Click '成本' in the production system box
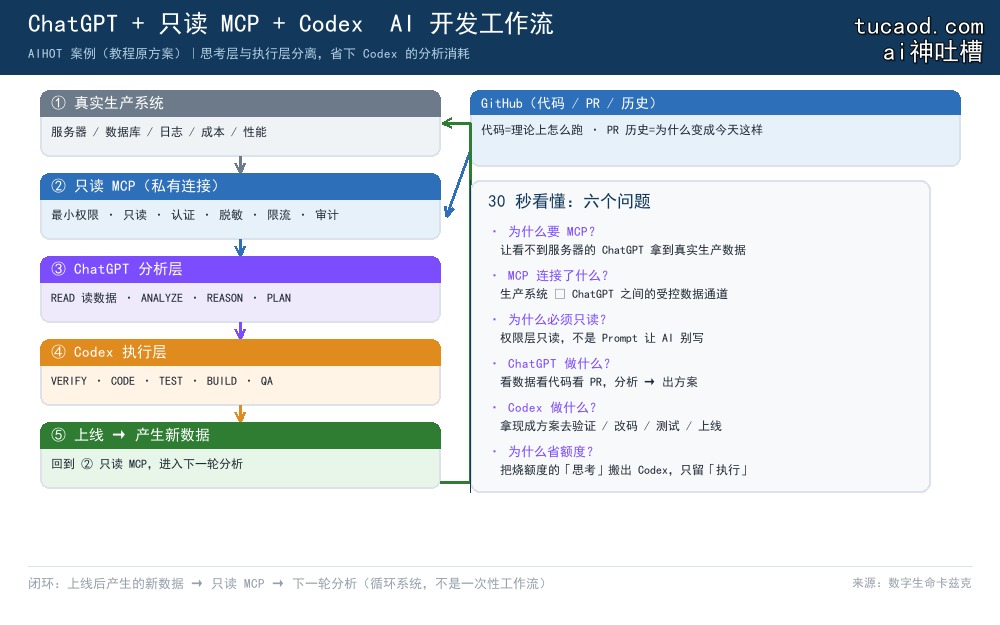The width and height of the screenshot is (1000, 625). (x=212, y=132)
